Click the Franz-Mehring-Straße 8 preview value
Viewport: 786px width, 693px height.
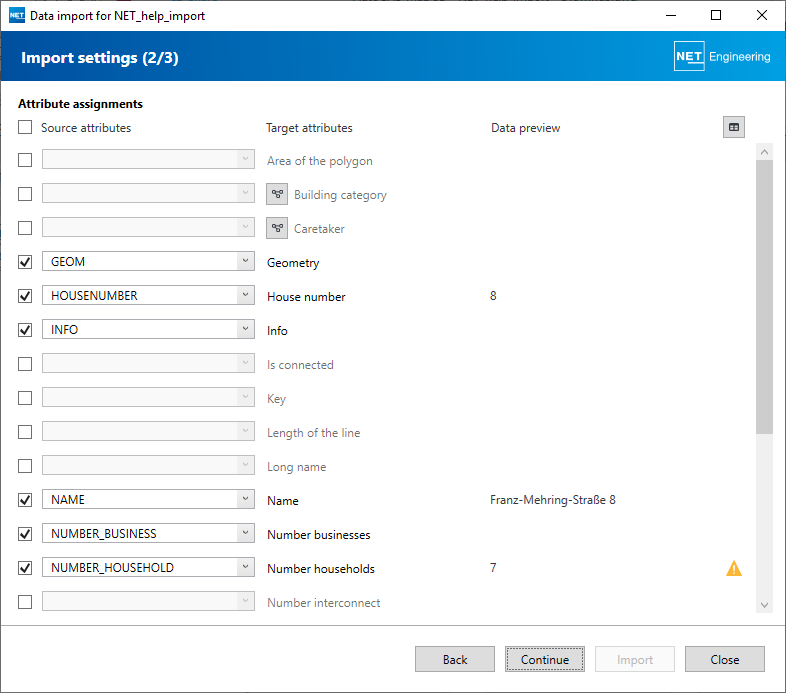[553, 500]
